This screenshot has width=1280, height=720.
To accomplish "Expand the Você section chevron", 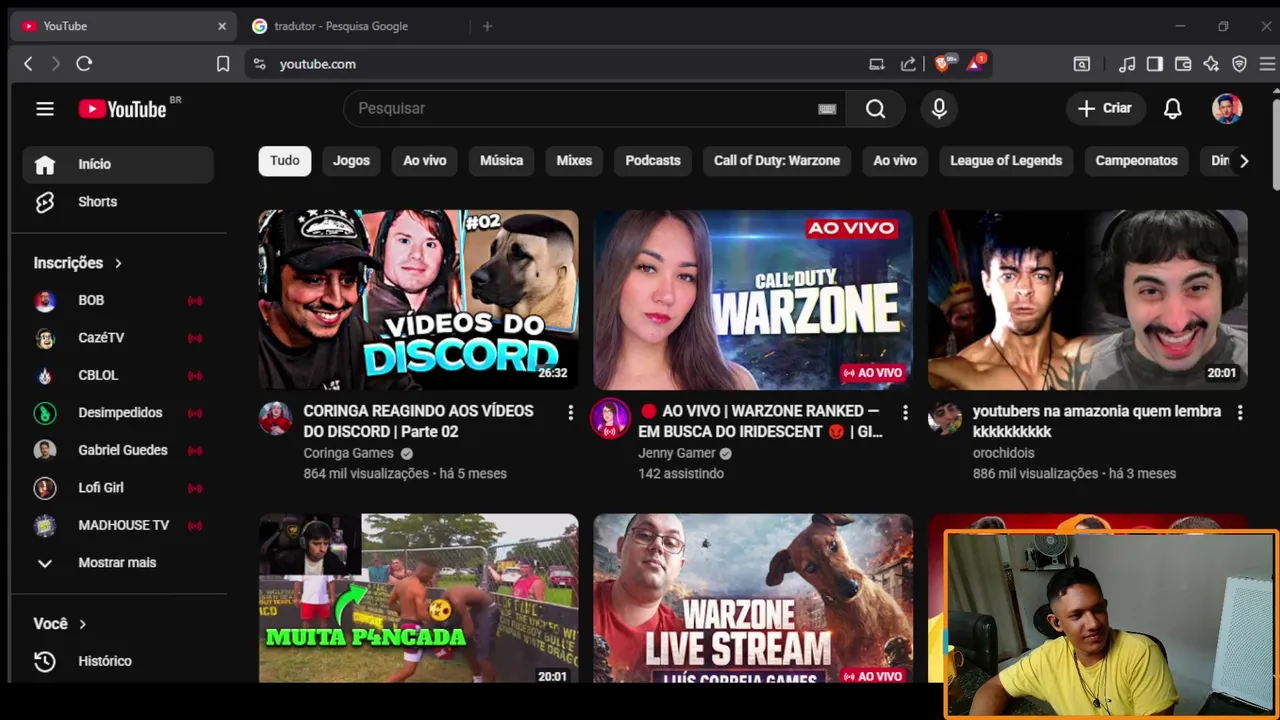I will click(x=82, y=624).
